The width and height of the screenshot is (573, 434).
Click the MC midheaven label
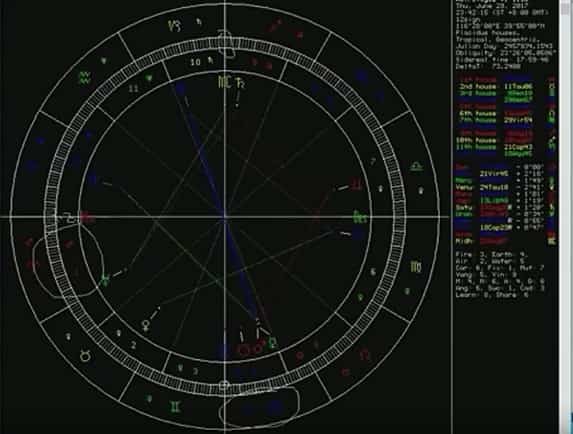pyautogui.click(x=224, y=82)
